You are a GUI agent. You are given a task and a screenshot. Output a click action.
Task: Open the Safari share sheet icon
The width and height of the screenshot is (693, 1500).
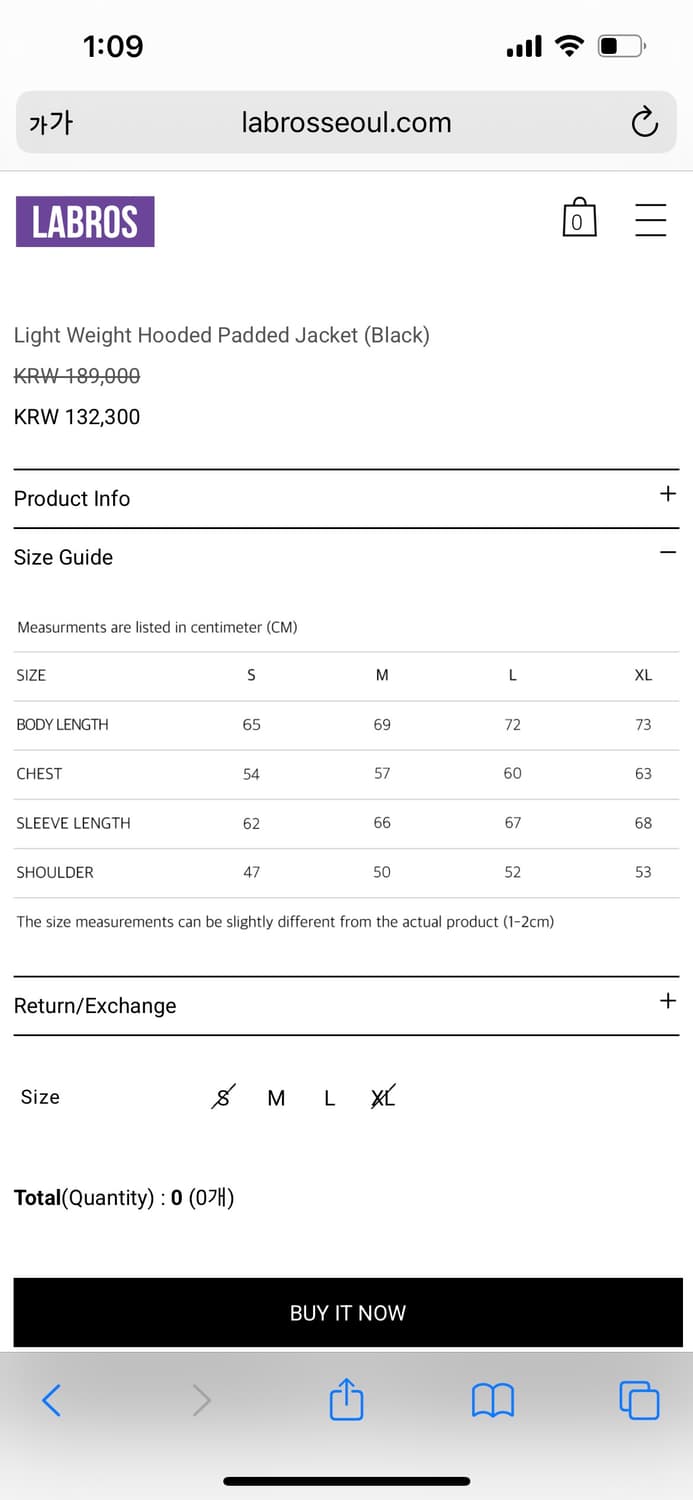tap(346, 1398)
